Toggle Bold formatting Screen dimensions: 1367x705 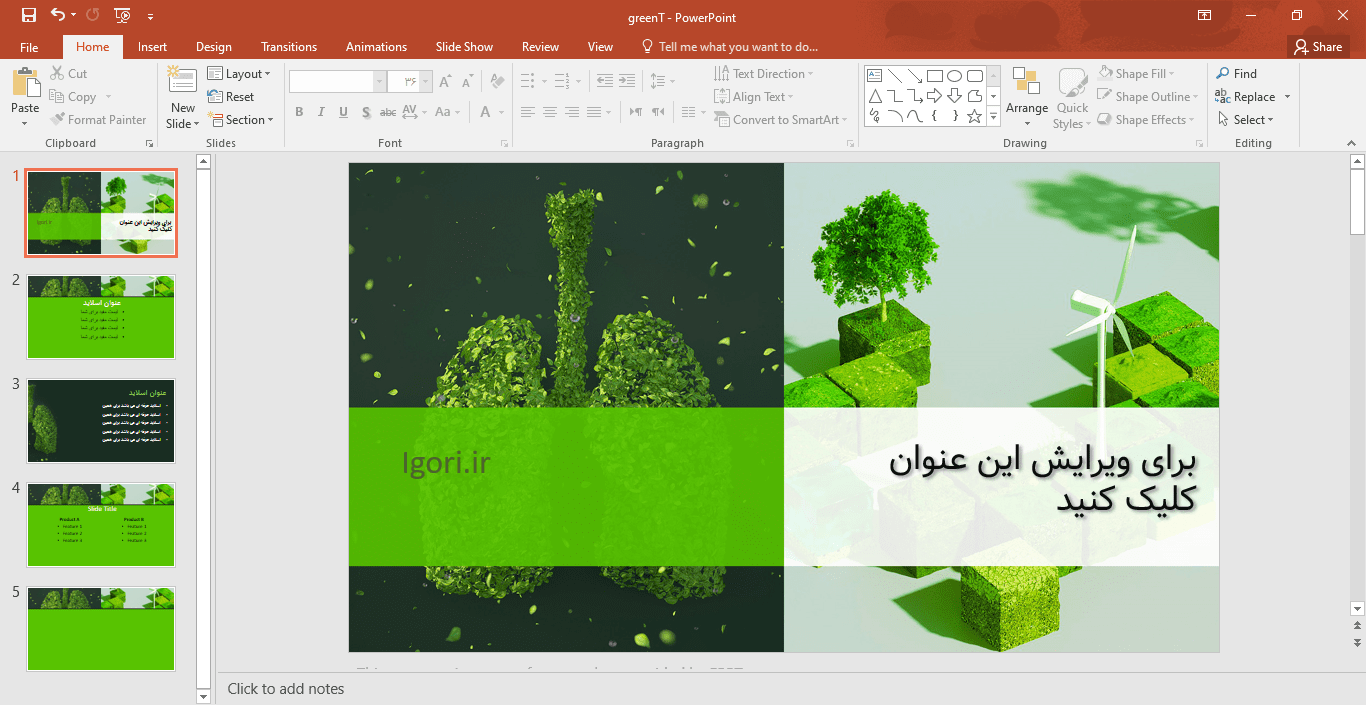(298, 112)
